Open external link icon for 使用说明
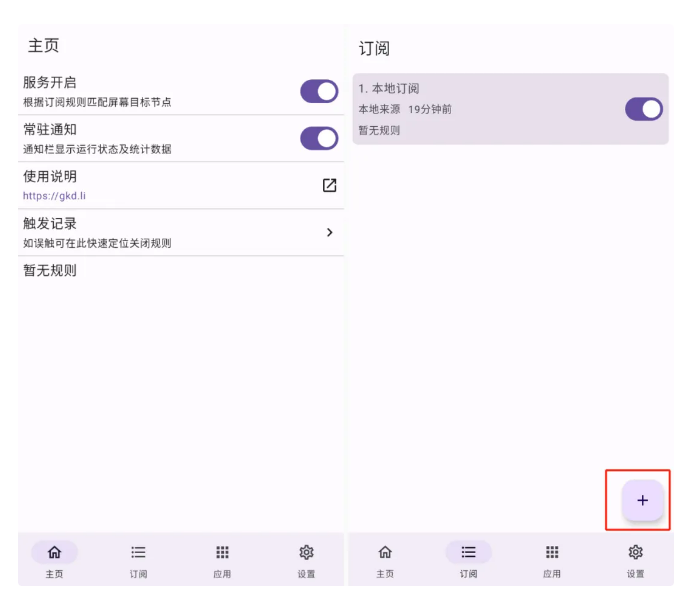679x595 pixels. pyautogui.click(x=329, y=185)
